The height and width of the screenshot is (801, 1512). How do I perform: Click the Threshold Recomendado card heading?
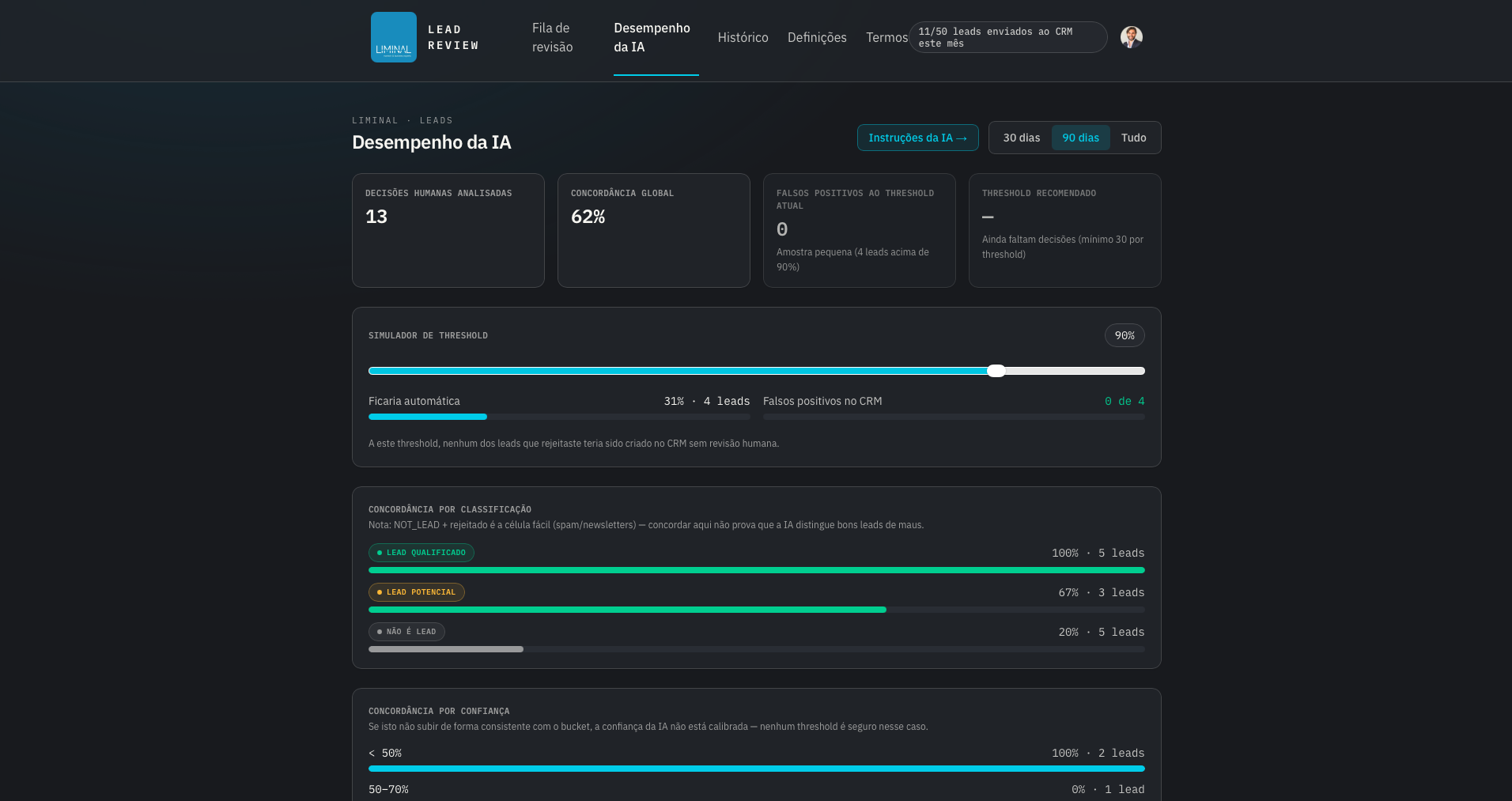pos(1039,193)
